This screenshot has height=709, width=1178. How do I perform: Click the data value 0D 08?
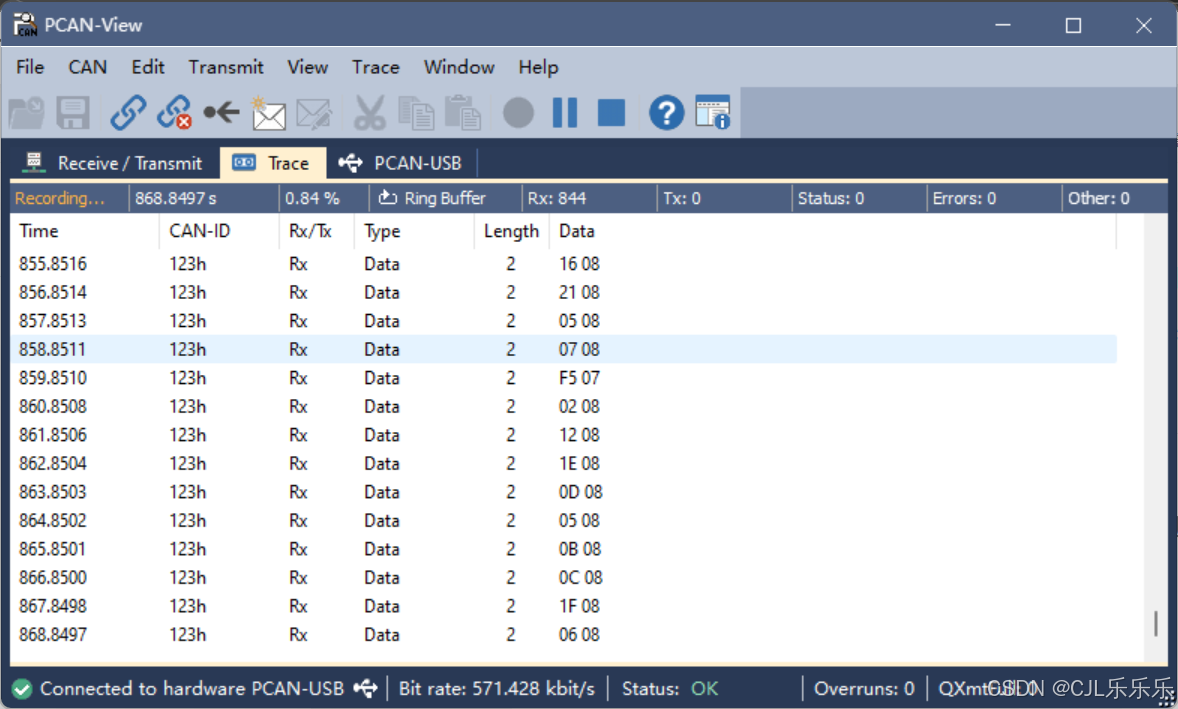[581, 492]
